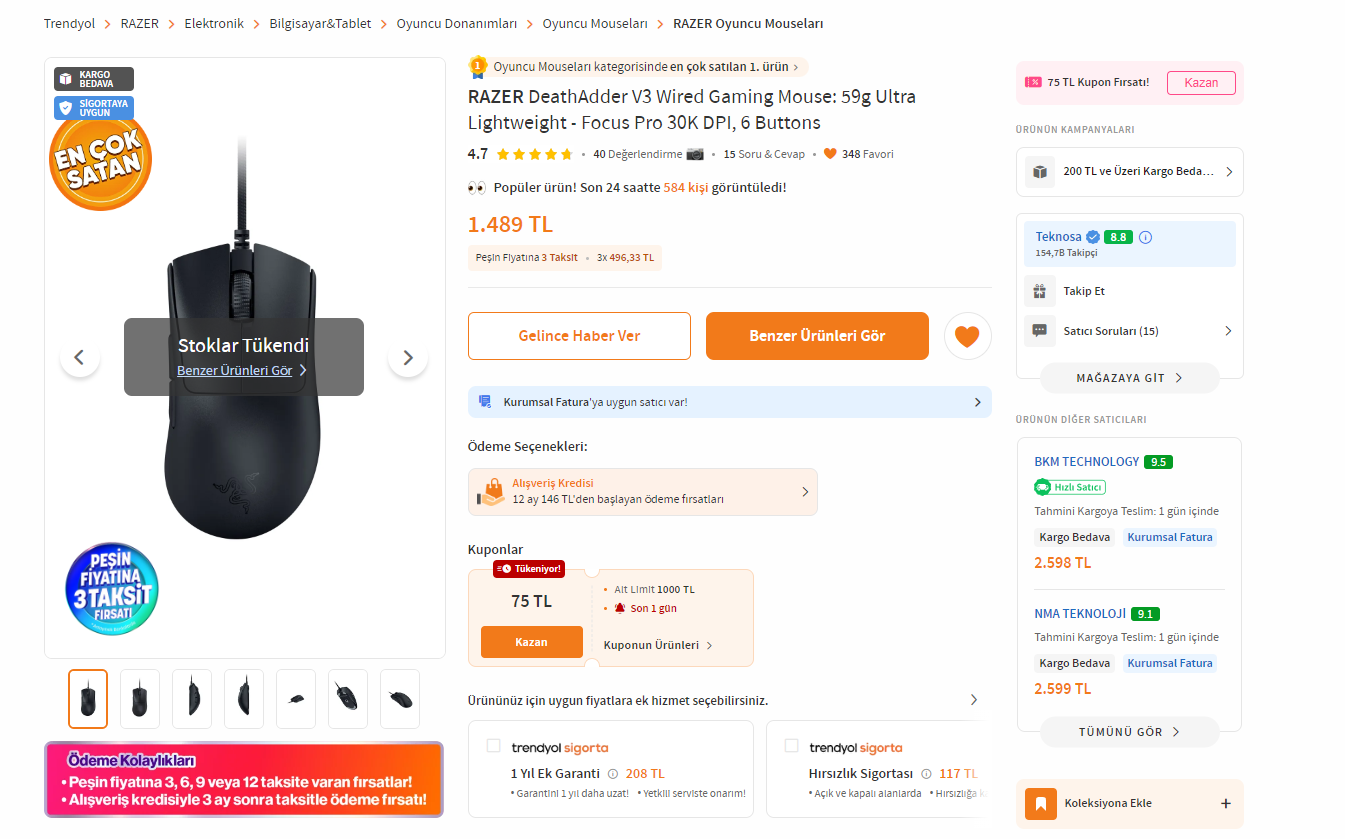Open review photos camera icon

coord(695,154)
